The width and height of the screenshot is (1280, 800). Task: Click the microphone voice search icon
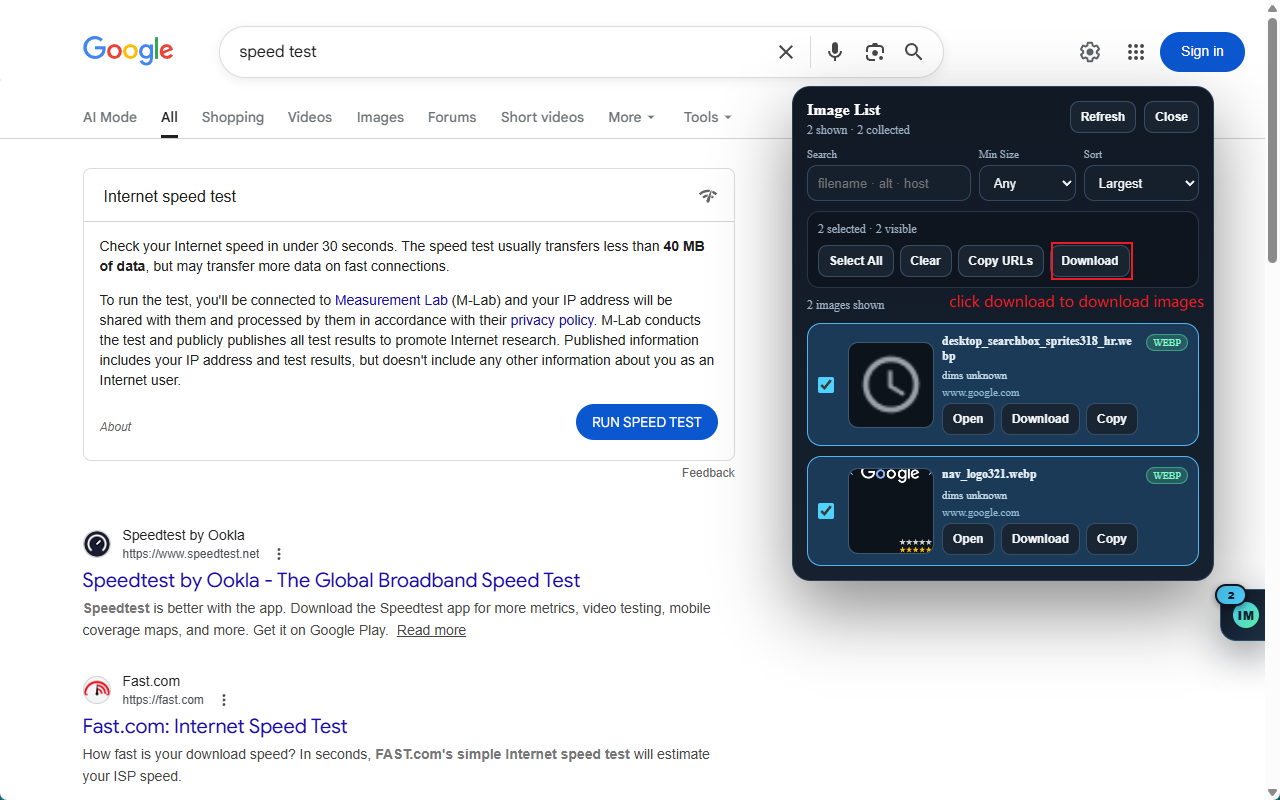[835, 52]
